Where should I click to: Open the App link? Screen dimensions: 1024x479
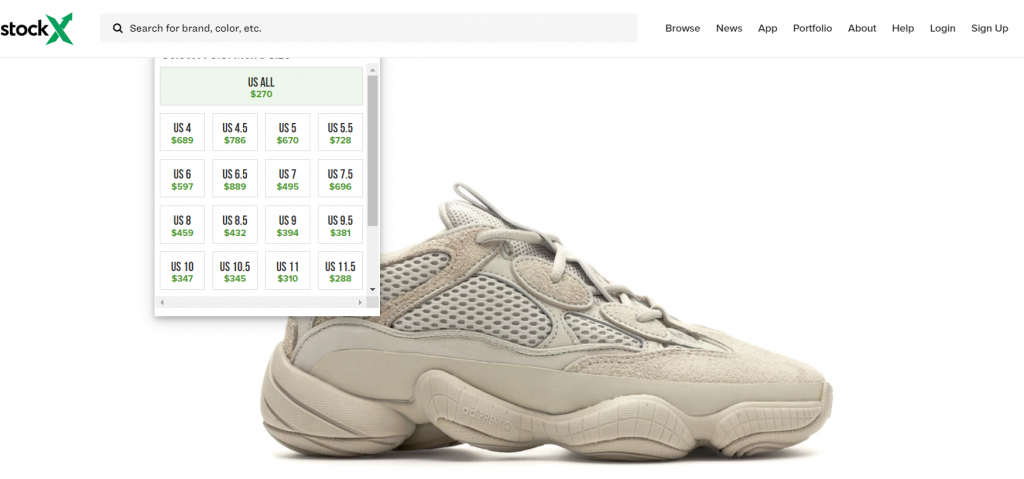click(767, 28)
